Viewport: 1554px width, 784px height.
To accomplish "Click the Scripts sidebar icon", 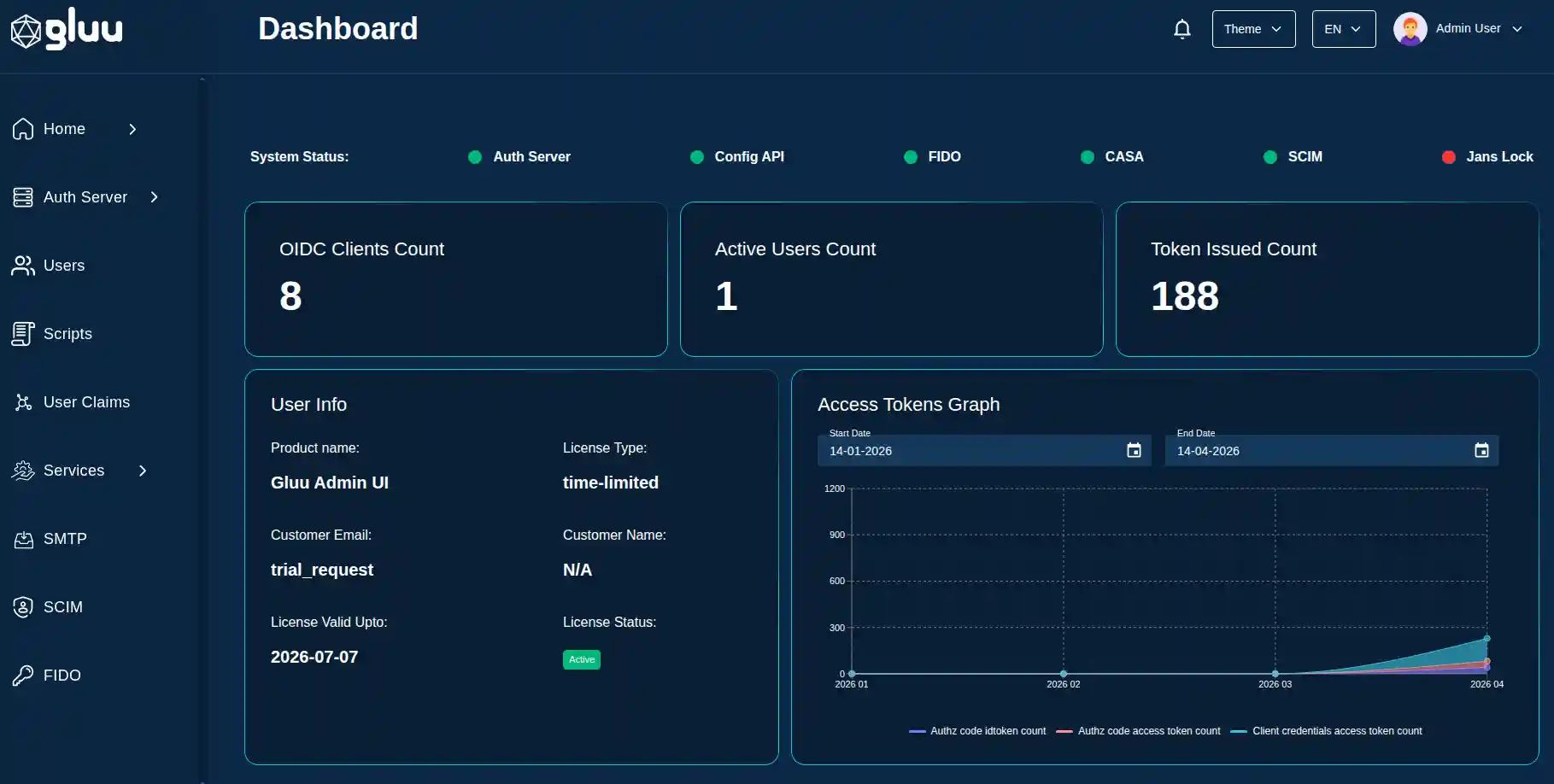I will coord(23,334).
